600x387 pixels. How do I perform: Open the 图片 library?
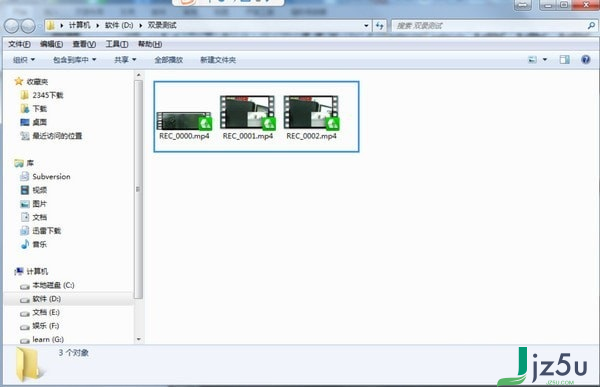click(x=33, y=204)
